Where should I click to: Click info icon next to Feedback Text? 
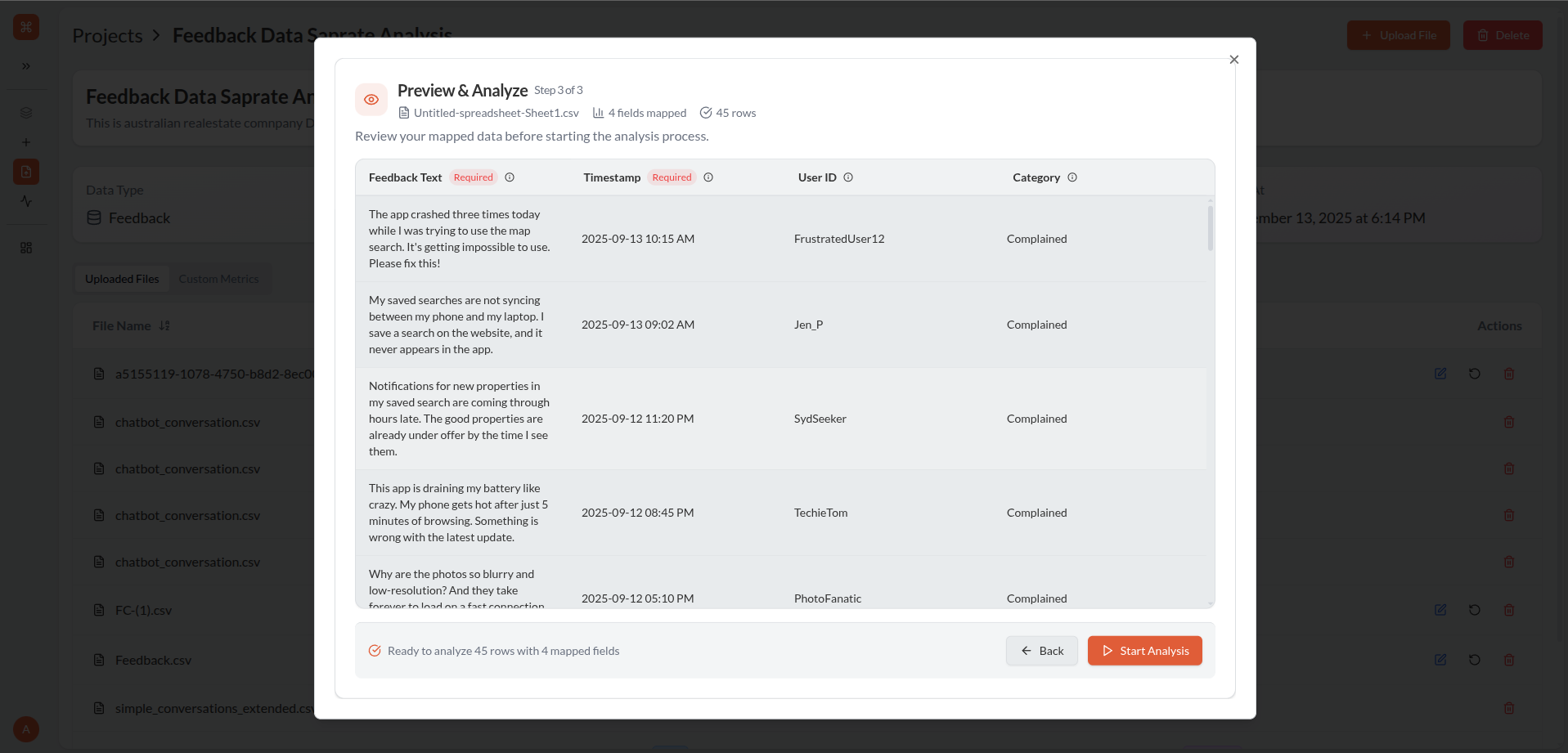(x=510, y=177)
